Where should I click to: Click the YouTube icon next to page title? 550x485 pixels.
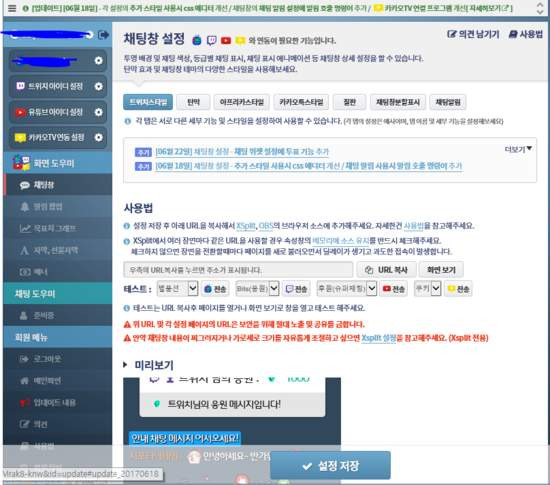point(226,40)
